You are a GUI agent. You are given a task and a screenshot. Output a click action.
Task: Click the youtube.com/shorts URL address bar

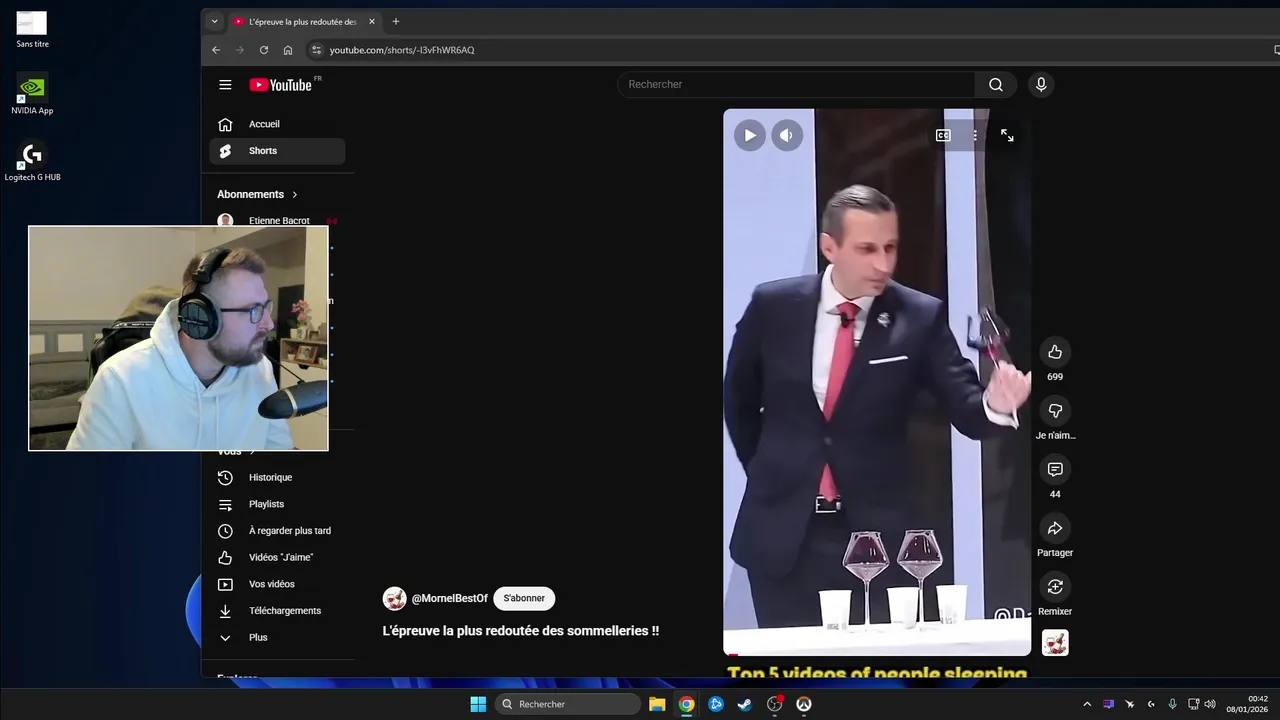(402, 50)
